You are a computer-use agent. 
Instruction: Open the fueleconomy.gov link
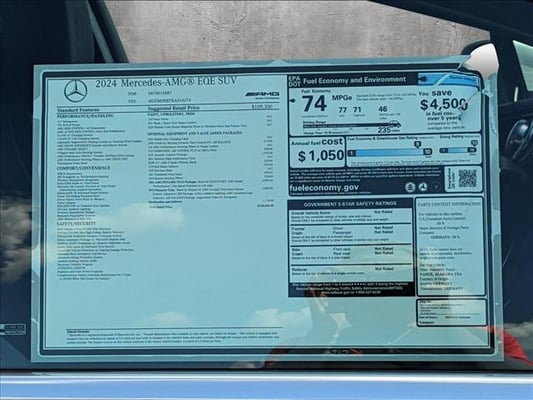(x=324, y=188)
